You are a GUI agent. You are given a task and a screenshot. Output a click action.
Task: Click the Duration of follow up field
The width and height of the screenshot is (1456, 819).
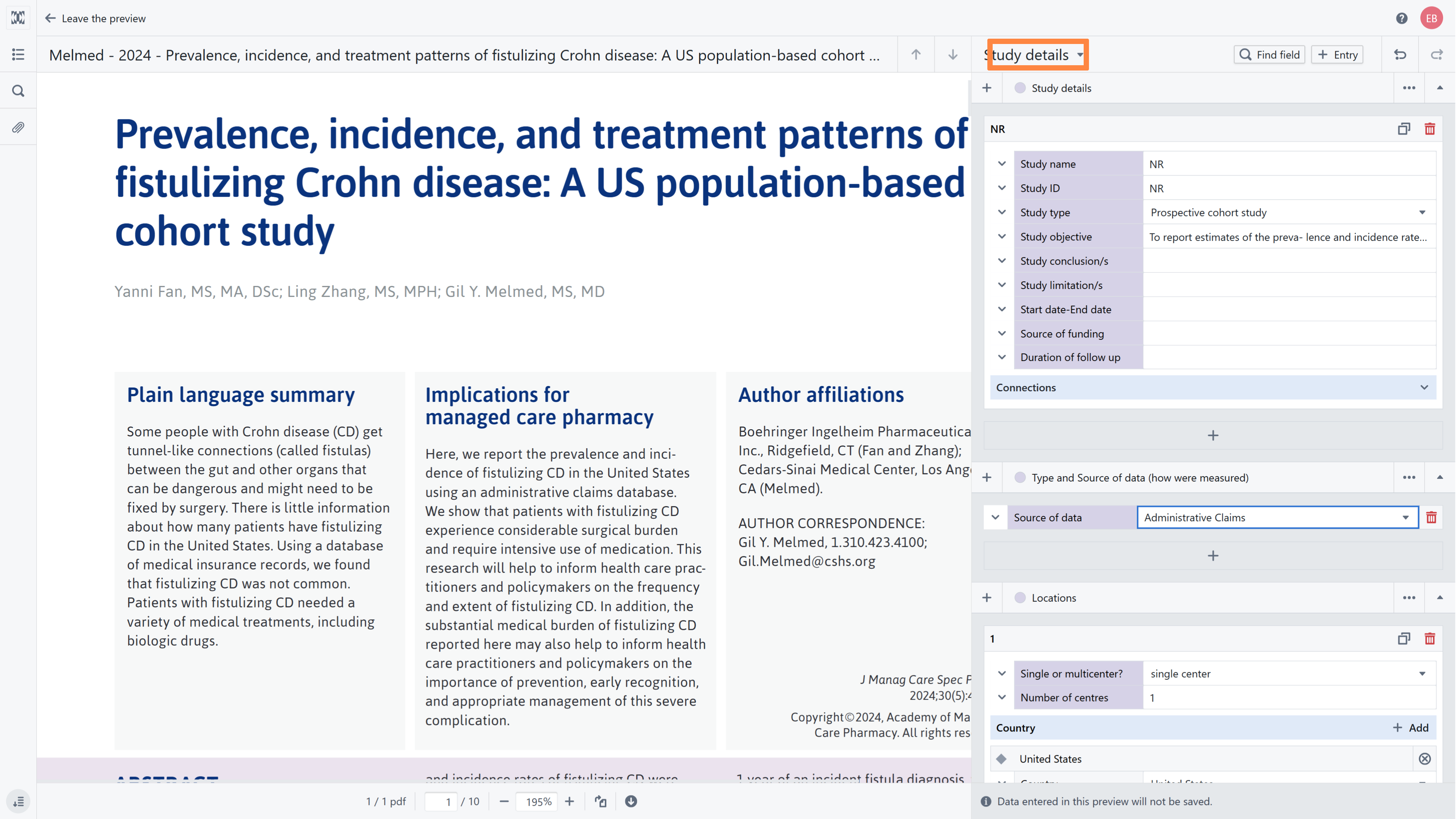point(1289,357)
